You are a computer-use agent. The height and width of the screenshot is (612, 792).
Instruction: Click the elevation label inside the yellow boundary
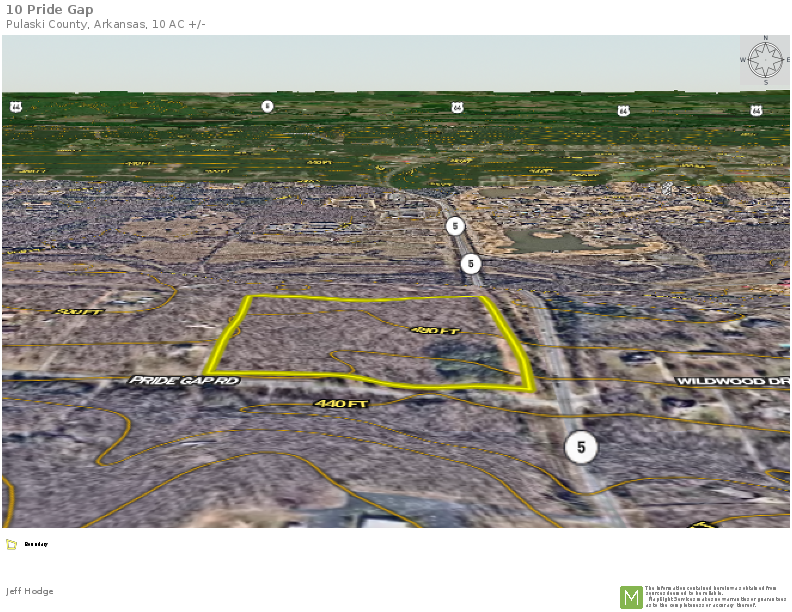coord(434,330)
